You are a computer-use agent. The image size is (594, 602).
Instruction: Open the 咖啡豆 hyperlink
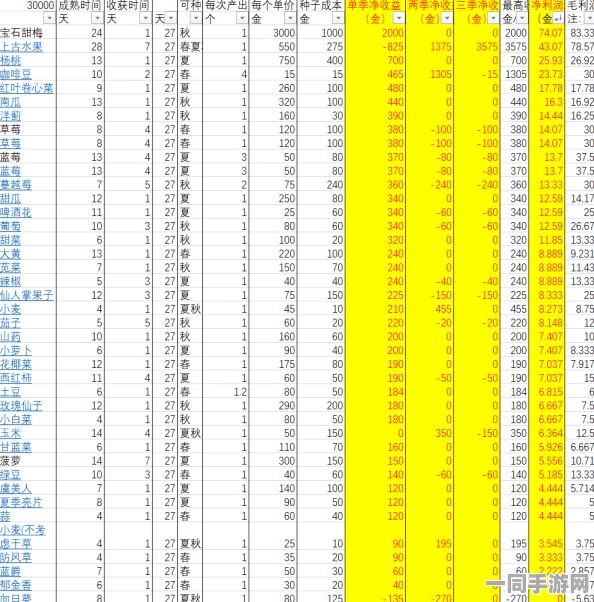click(x=16, y=74)
